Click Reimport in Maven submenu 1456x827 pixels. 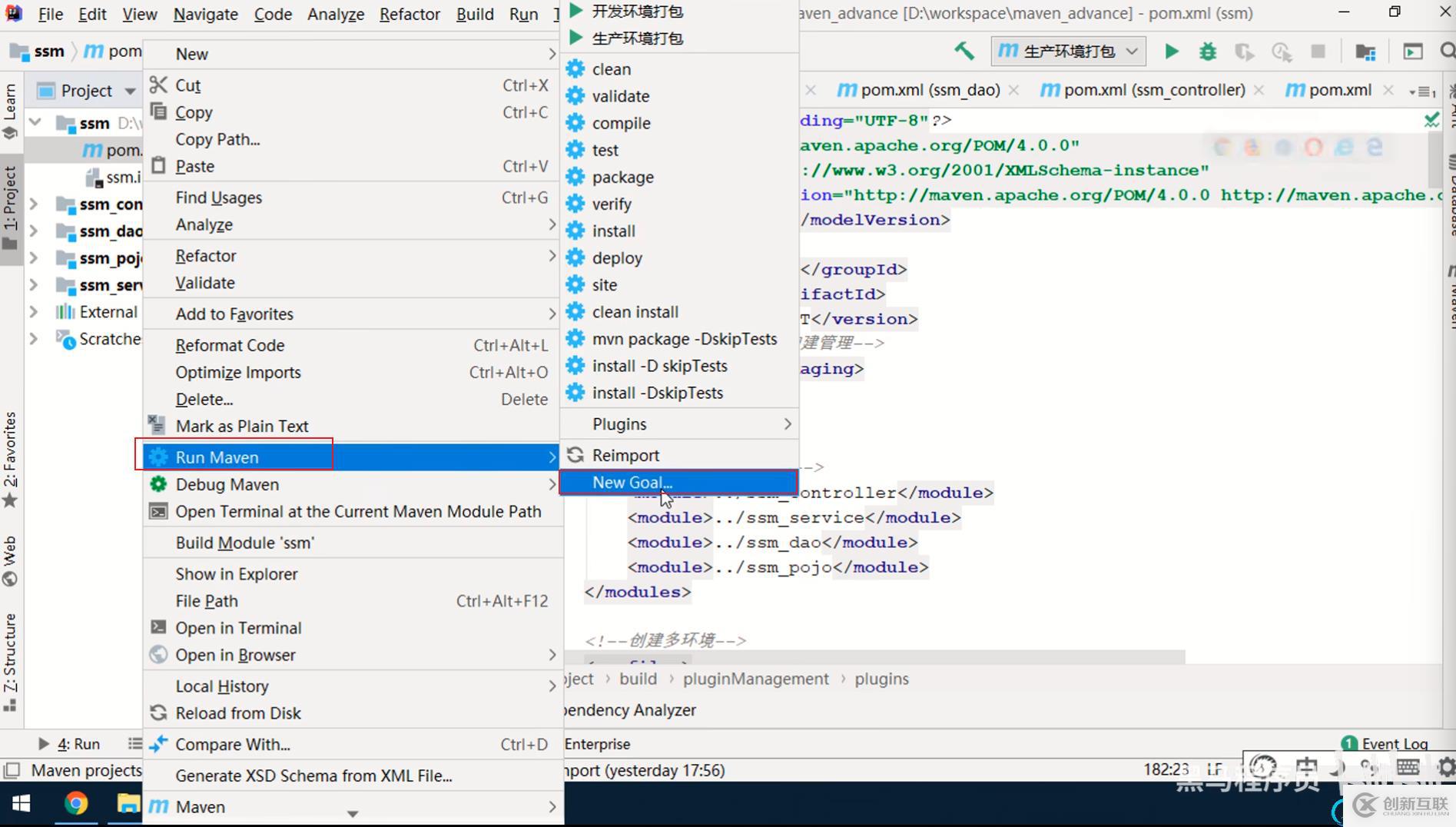pos(680,455)
